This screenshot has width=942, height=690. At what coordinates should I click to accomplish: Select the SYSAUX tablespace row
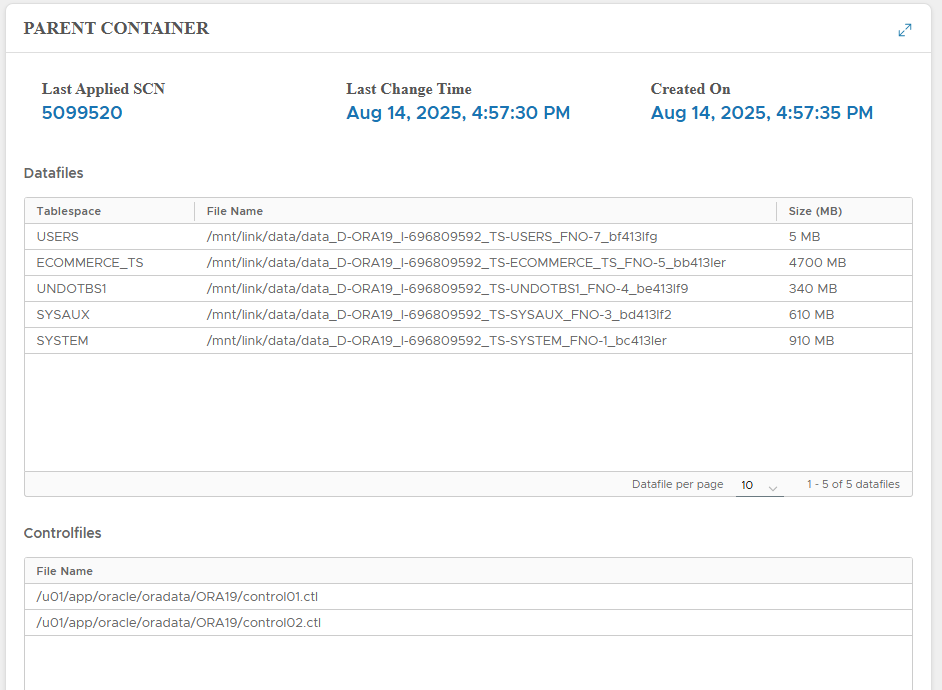[x=63, y=315]
